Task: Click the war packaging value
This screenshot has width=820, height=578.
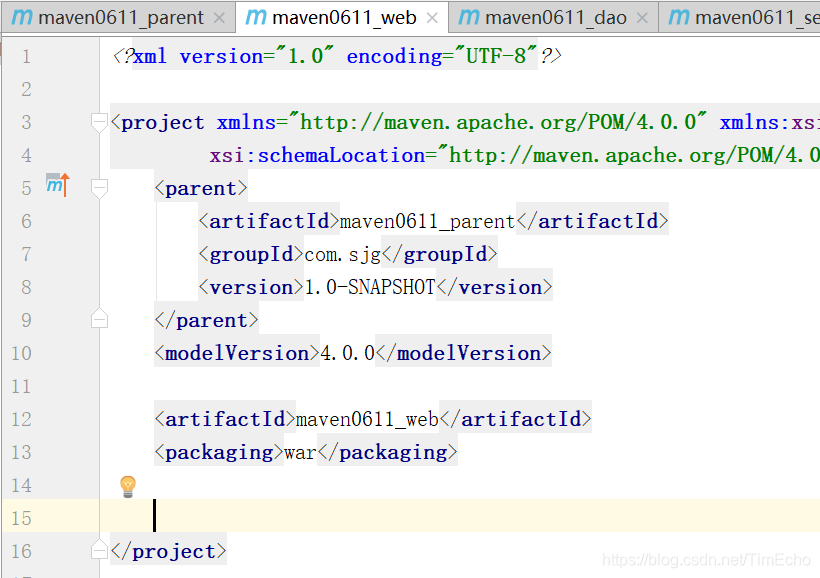Action: click(300, 452)
